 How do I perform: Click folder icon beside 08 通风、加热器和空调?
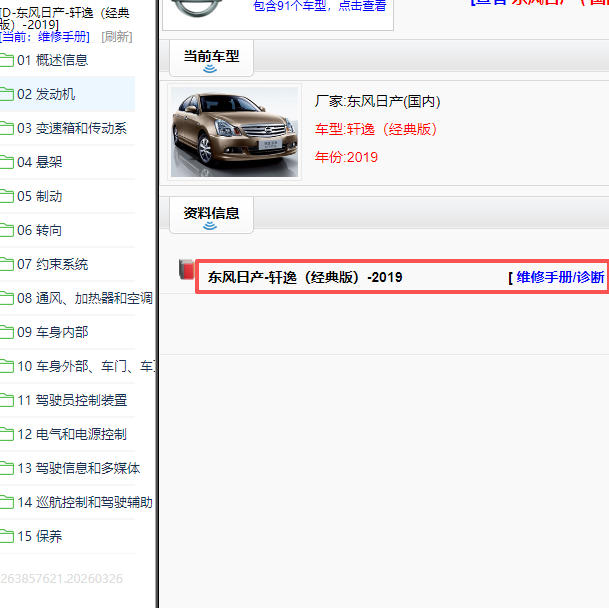coord(6,298)
